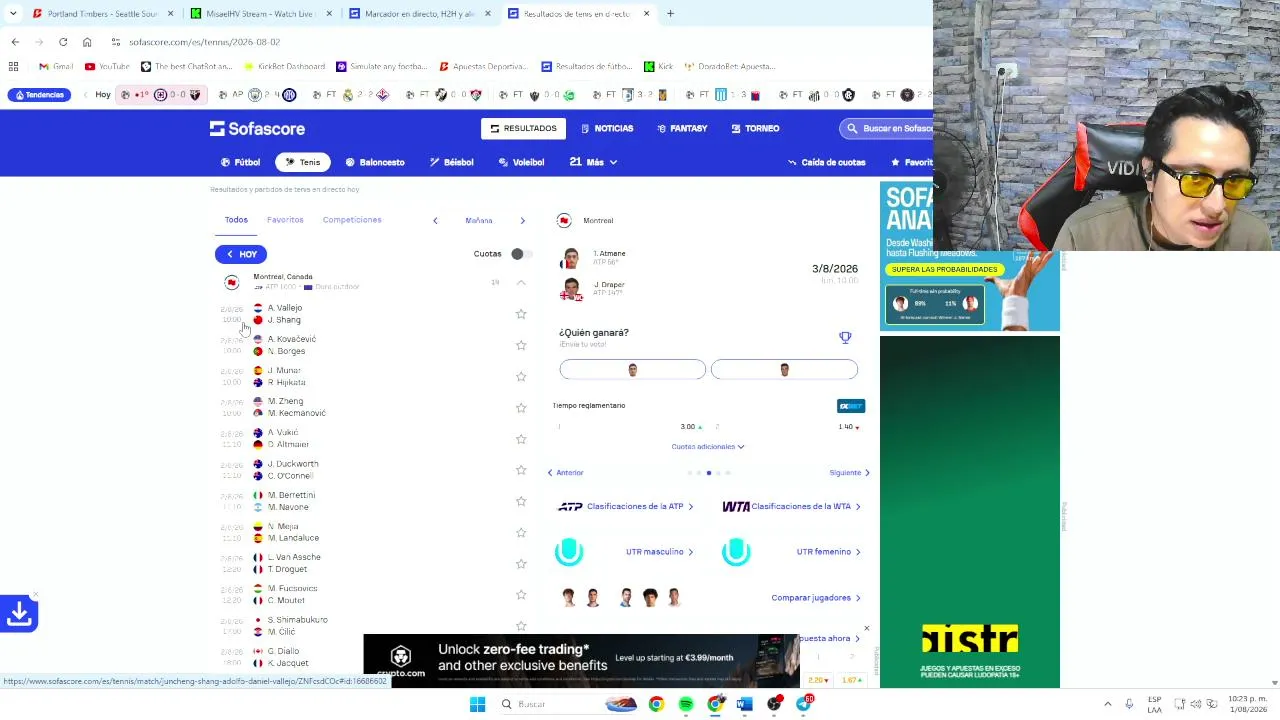Screen dimensions: 1280x720
Task: Switch to the Competiciones tab
Action: point(352,220)
